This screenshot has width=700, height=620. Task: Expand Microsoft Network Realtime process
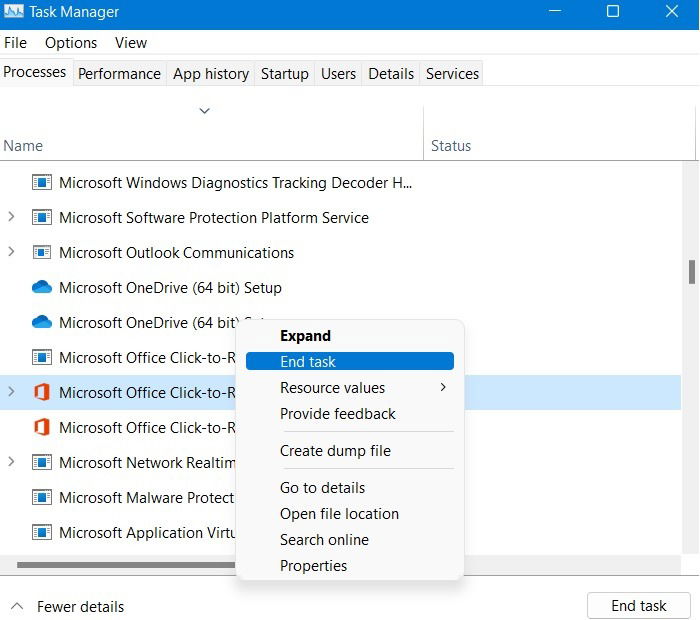11,462
